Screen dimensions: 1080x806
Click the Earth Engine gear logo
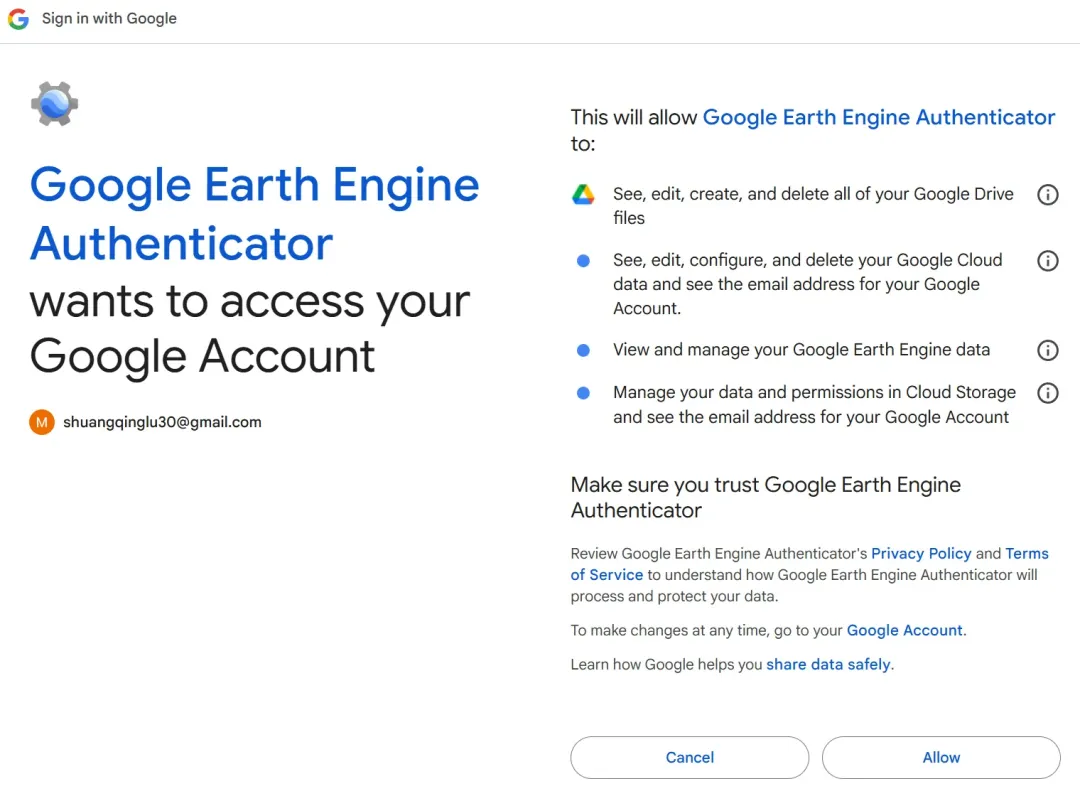coord(54,103)
